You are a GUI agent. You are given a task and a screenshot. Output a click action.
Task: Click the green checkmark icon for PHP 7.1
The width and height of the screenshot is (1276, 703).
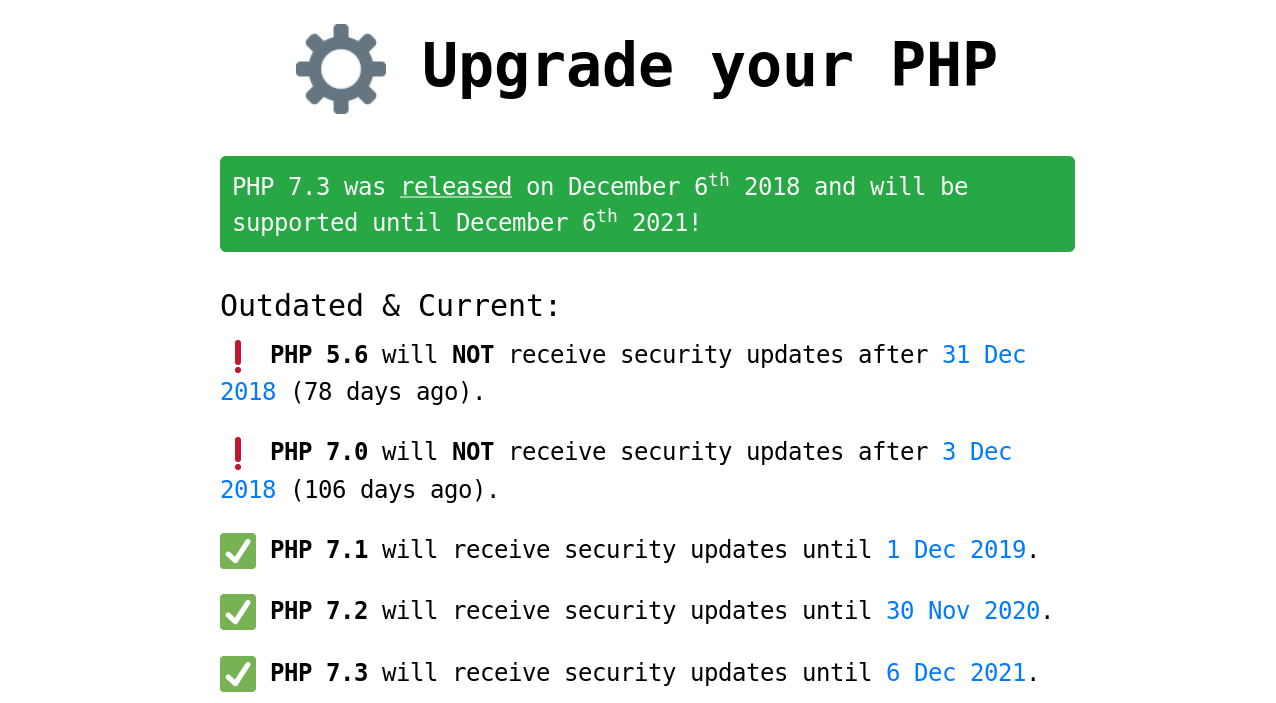tap(238, 551)
